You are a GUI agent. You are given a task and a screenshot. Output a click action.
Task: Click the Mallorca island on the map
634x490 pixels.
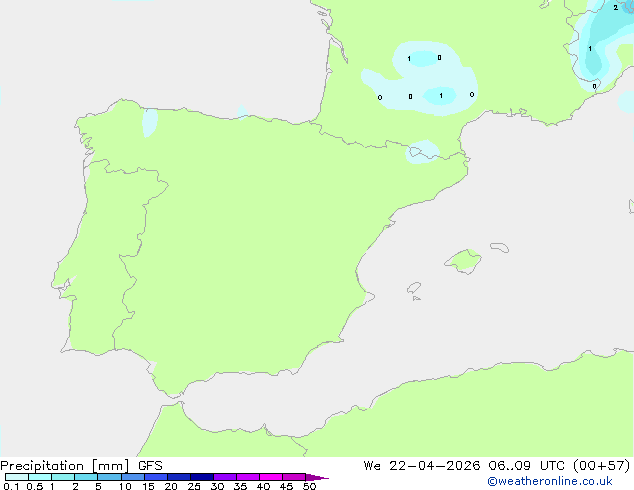(463, 261)
